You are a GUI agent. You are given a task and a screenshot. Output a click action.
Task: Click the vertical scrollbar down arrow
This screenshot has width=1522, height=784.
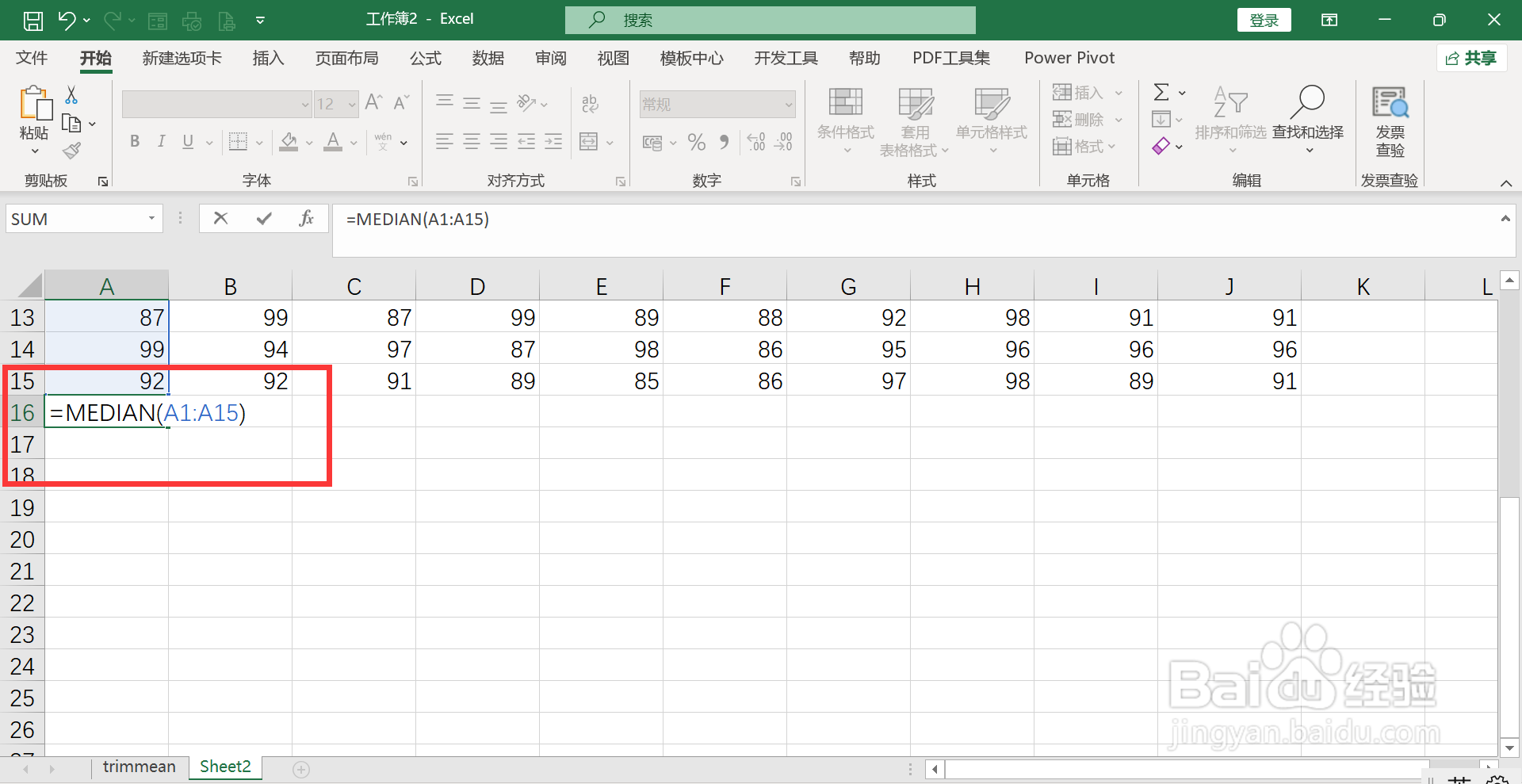tap(1509, 748)
